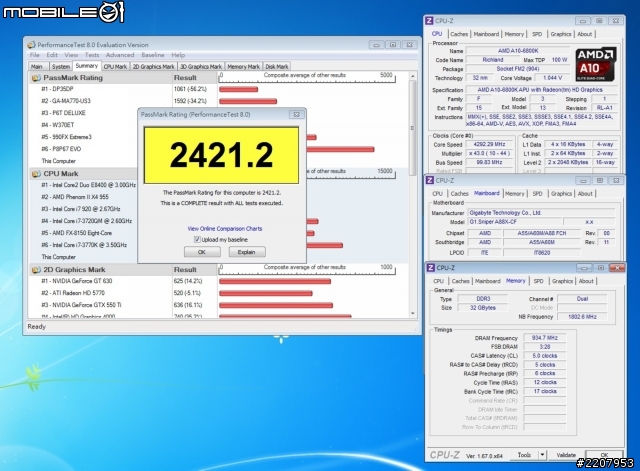
Task: Toggle the Upload my baseline checkbox
Action: click(197, 240)
